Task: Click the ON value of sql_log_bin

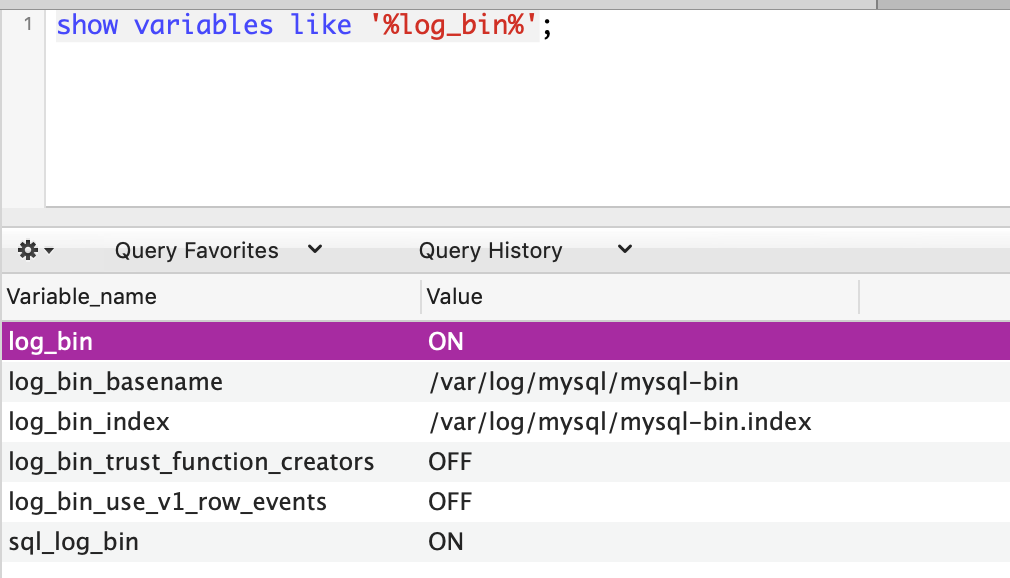Action: click(x=446, y=541)
